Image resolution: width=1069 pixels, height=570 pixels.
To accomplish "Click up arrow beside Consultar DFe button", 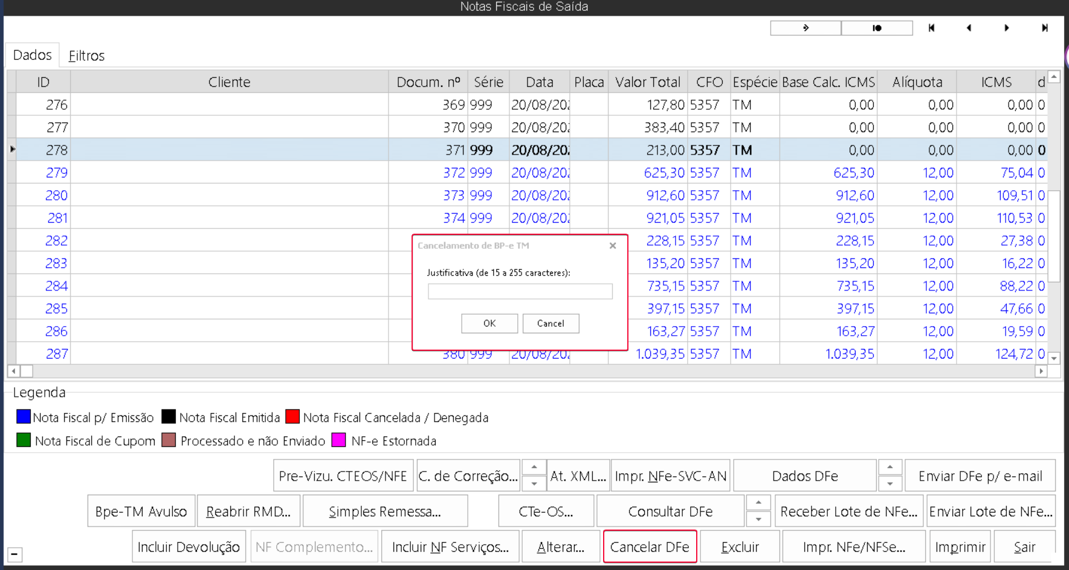I will coord(759,503).
